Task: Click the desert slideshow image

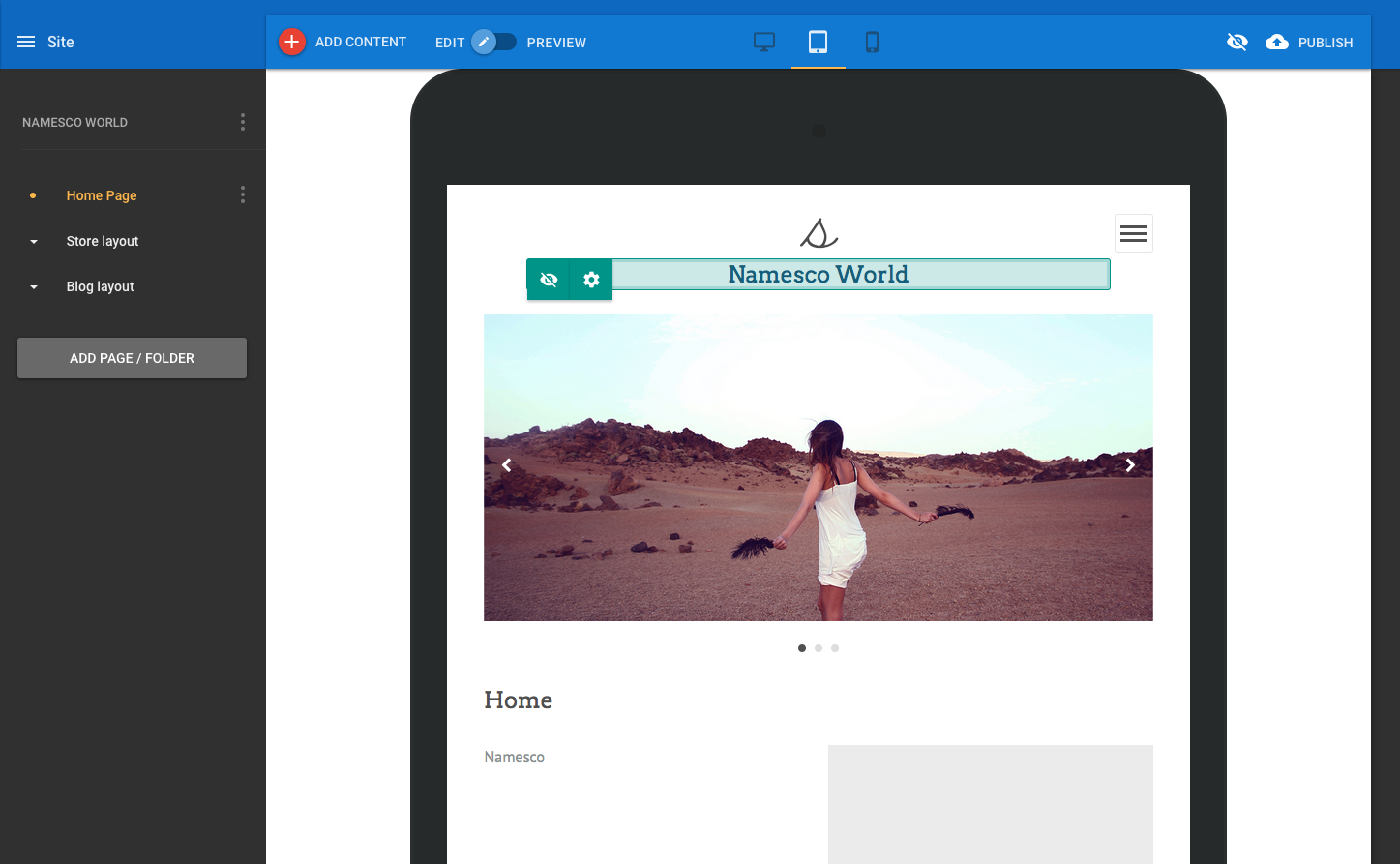Action: [819, 467]
